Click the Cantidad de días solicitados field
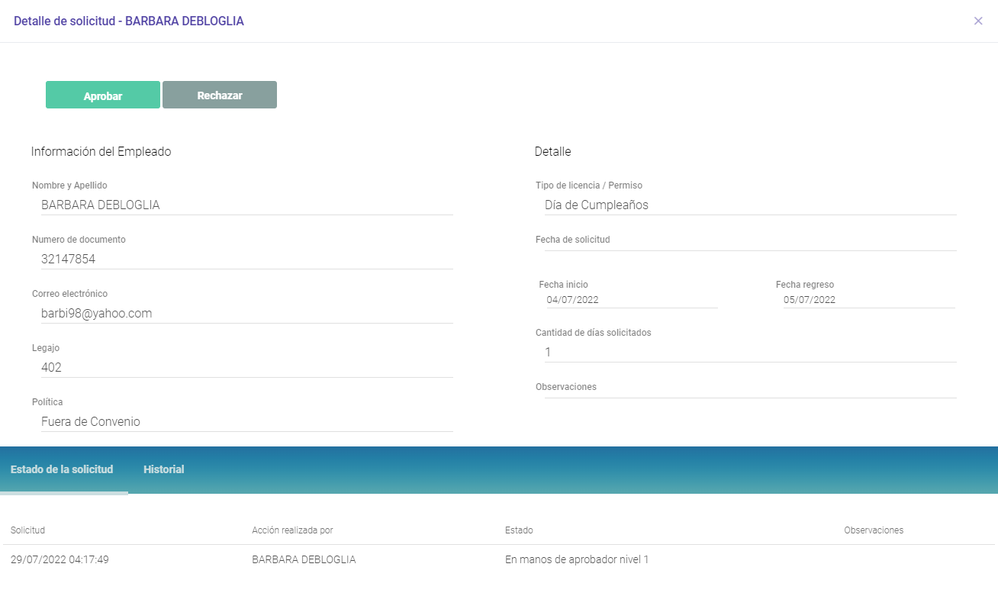 tap(750, 352)
